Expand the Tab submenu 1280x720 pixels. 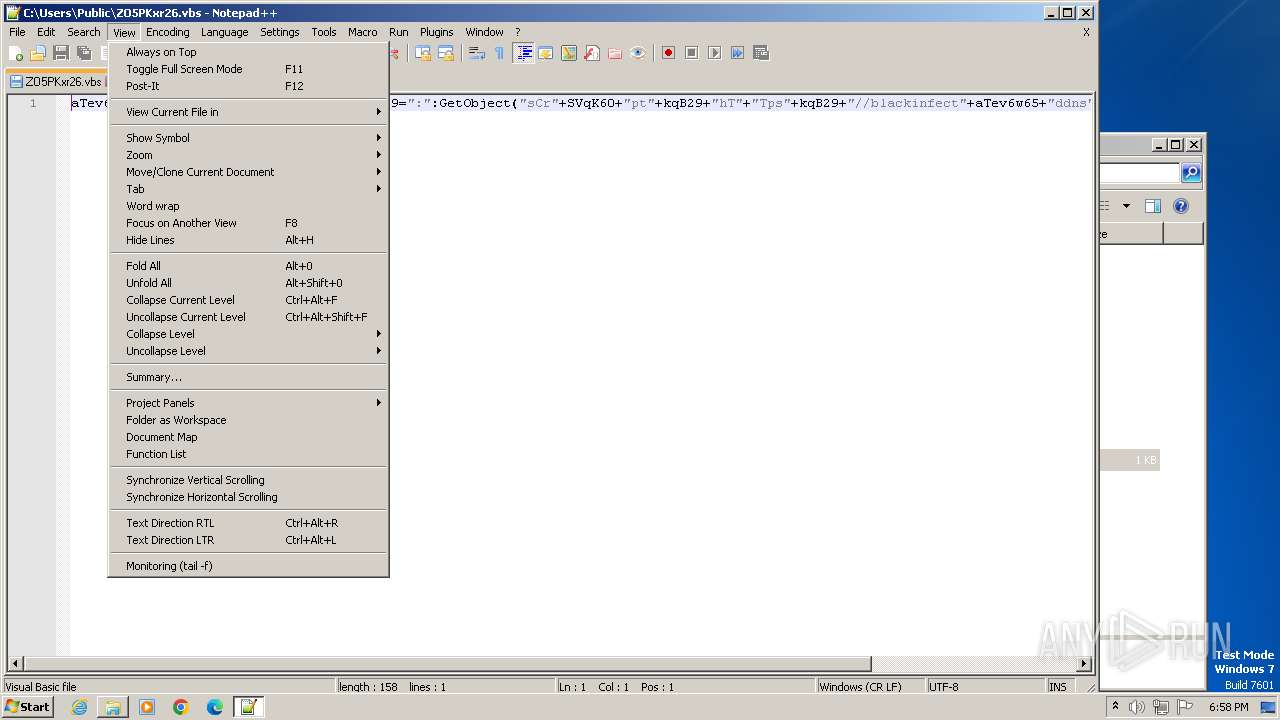[248, 189]
